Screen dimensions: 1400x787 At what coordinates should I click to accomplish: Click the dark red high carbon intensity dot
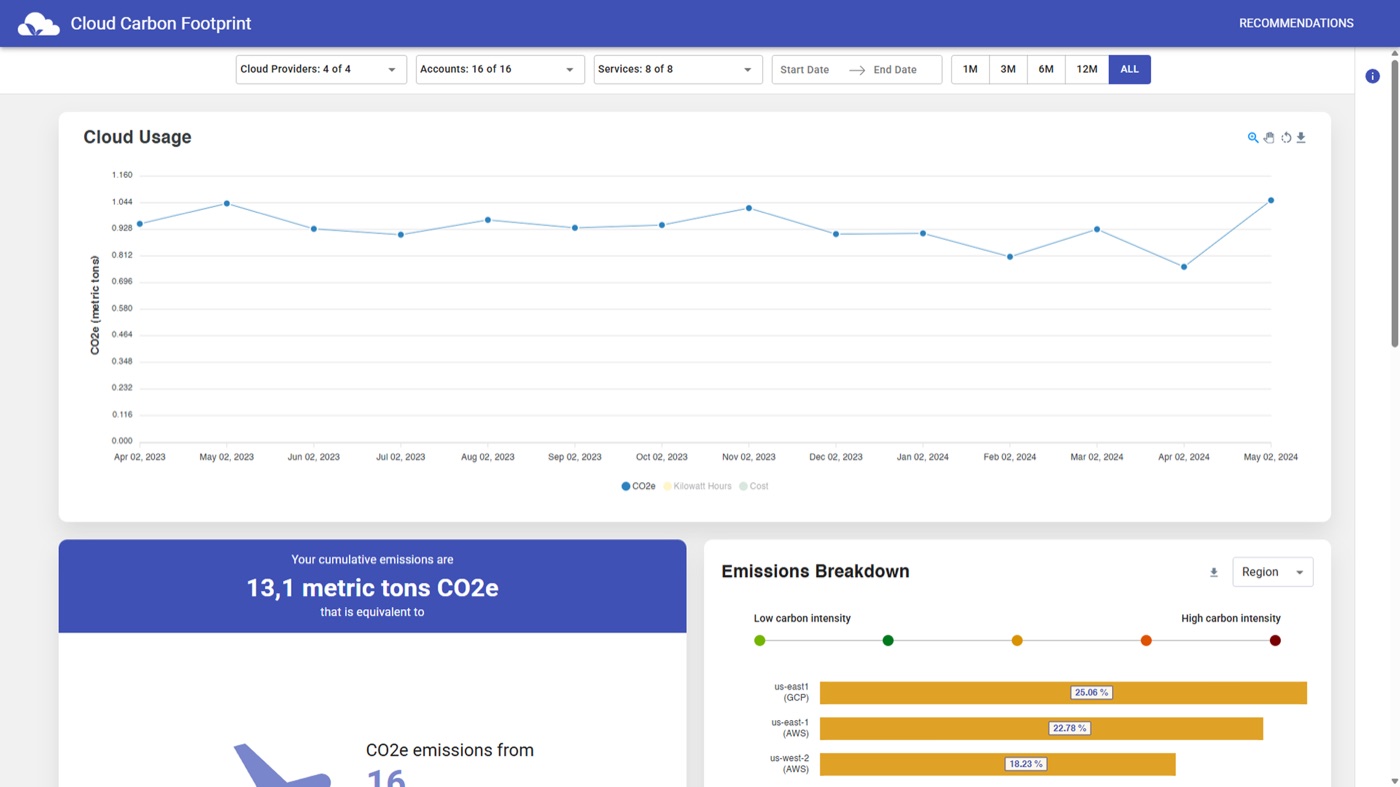(1275, 641)
